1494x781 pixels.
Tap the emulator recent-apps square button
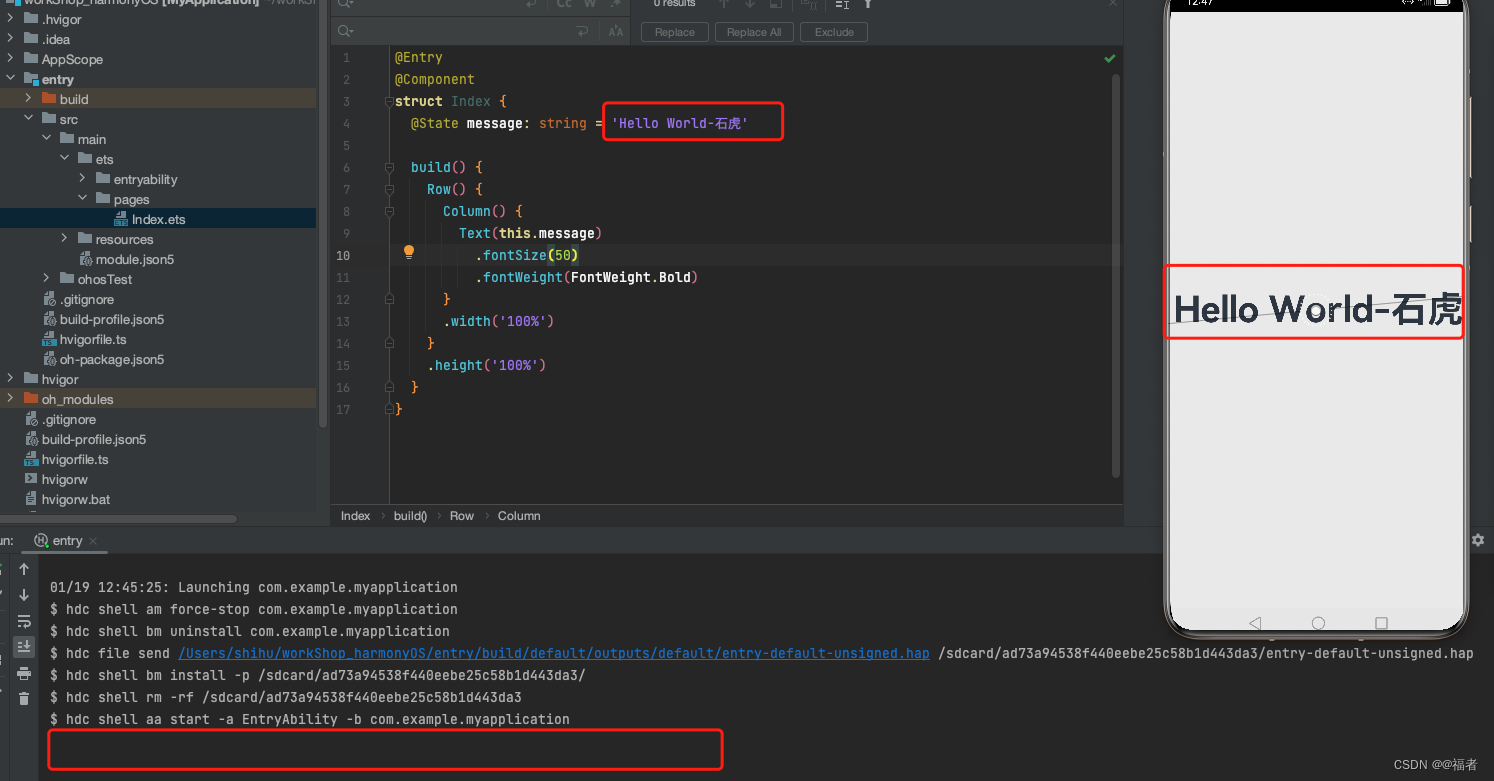click(1381, 623)
